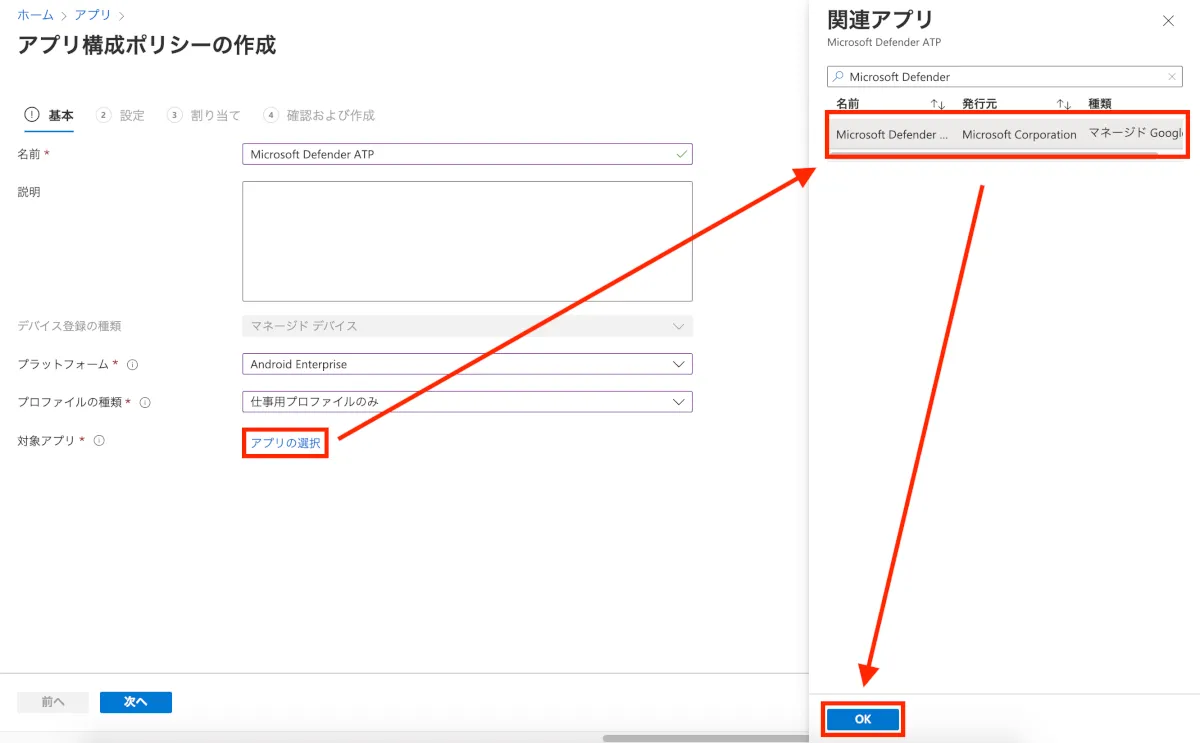Click the info icon next to プロファイルの種類
Screen dimensions: 1200x743
[145, 402]
